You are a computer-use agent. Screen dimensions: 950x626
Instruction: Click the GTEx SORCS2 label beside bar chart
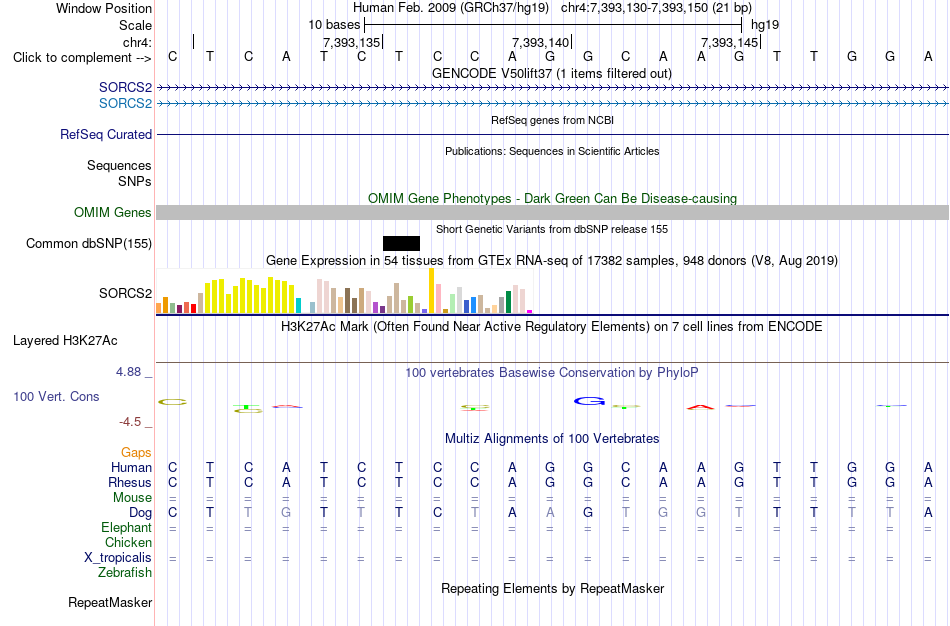pos(125,293)
